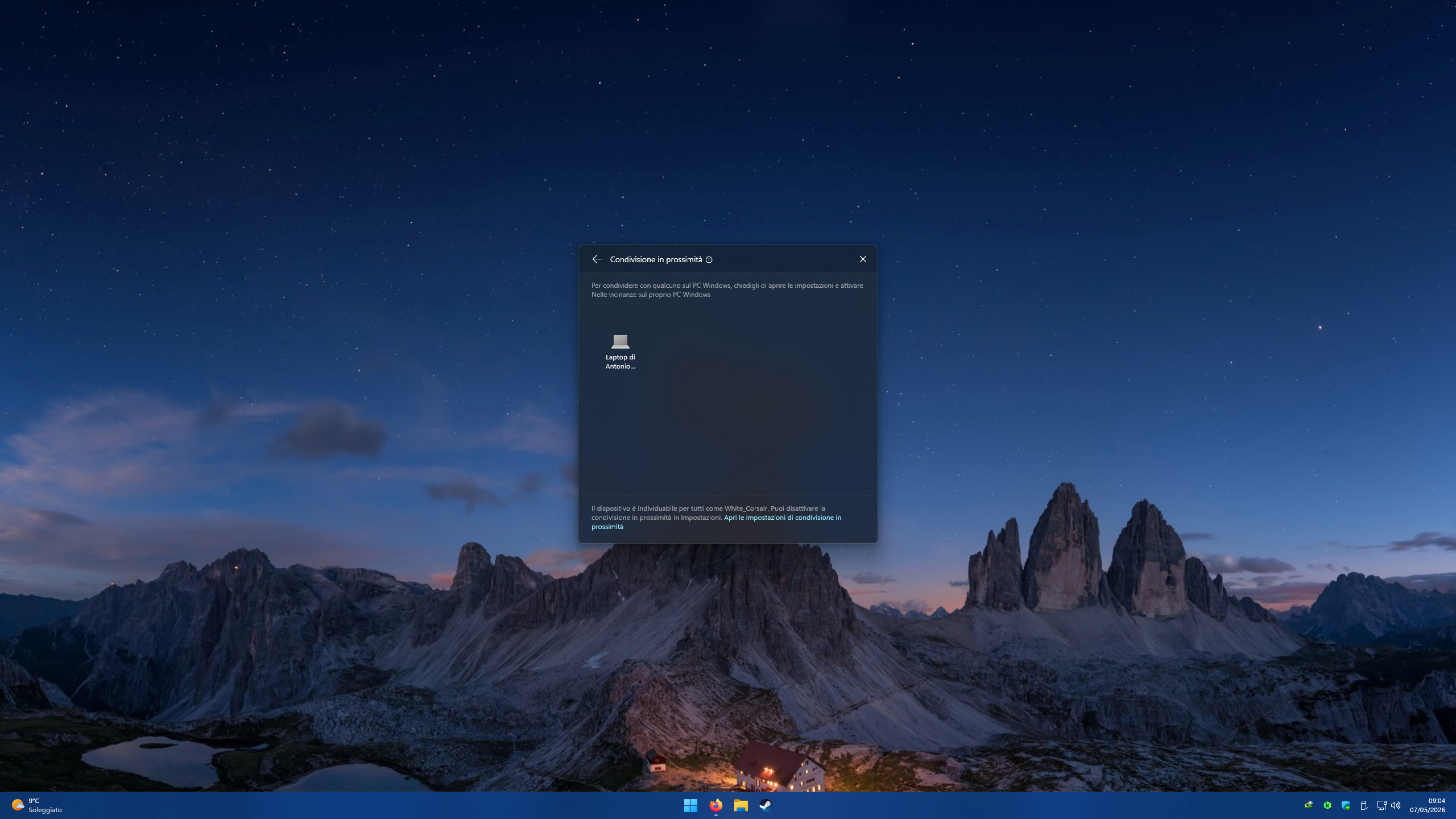Open File Explorer from the taskbar
Image resolution: width=1456 pixels, height=819 pixels.
click(x=741, y=805)
